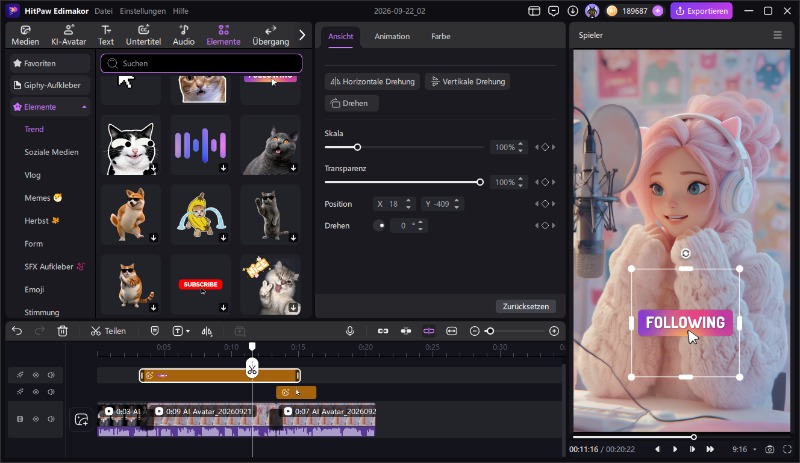The width and height of the screenshot is (800, 463).
Task: Delete selected clip with trash icon
Action: click(x=62, y=331)
